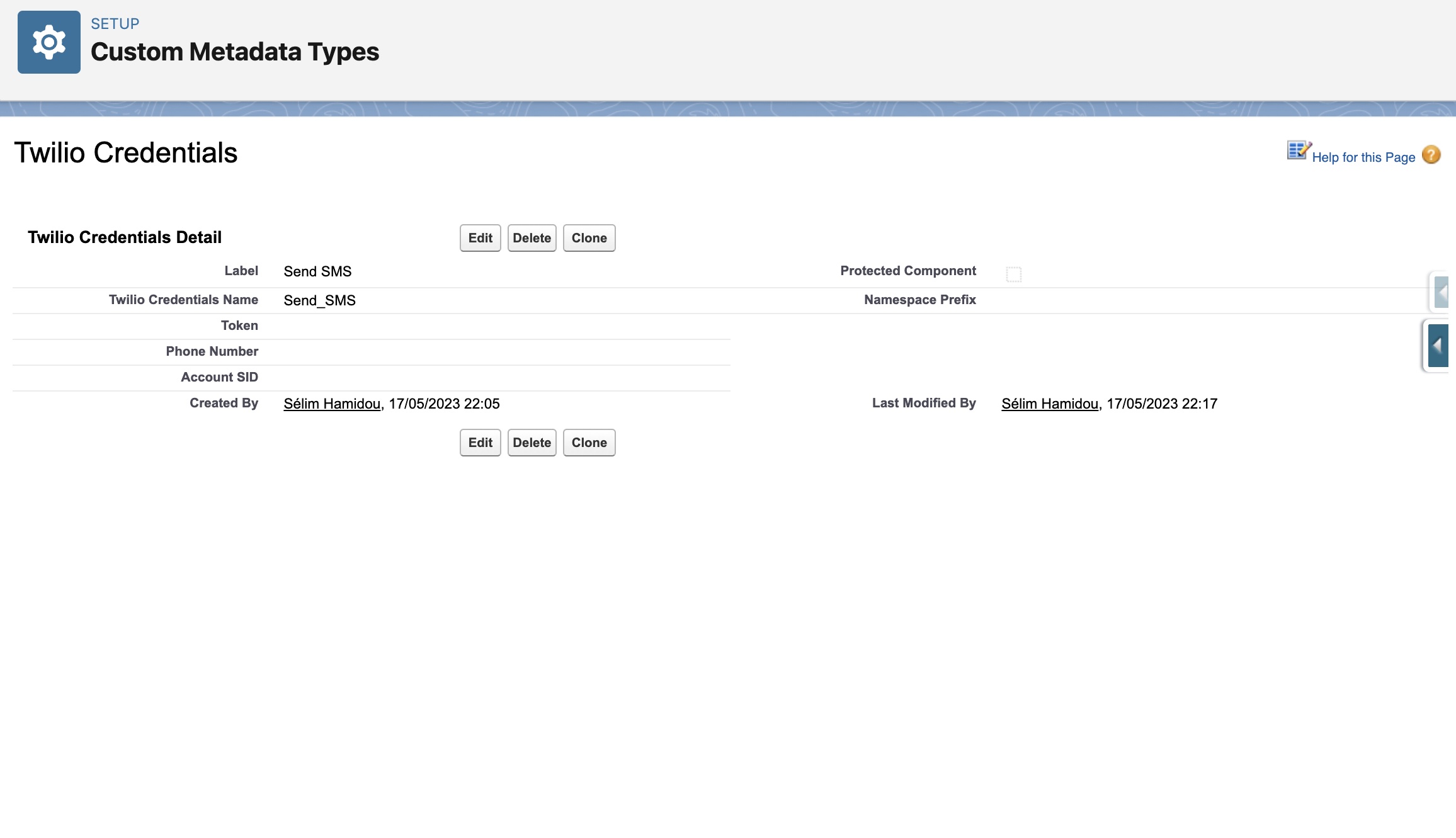The height and width of the screenshot is (838, 1456).
Task: Click the Created By field label
Action: 224,403
